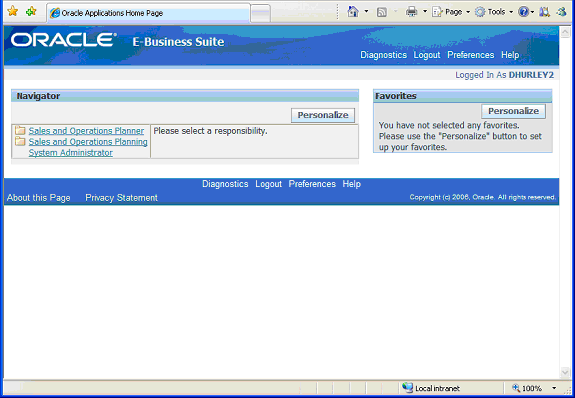The width and height of the screenshot is (575, 398).
Task: Click the Favorites Center star icon
Action: pyautogui.click(x=12, y=11)
